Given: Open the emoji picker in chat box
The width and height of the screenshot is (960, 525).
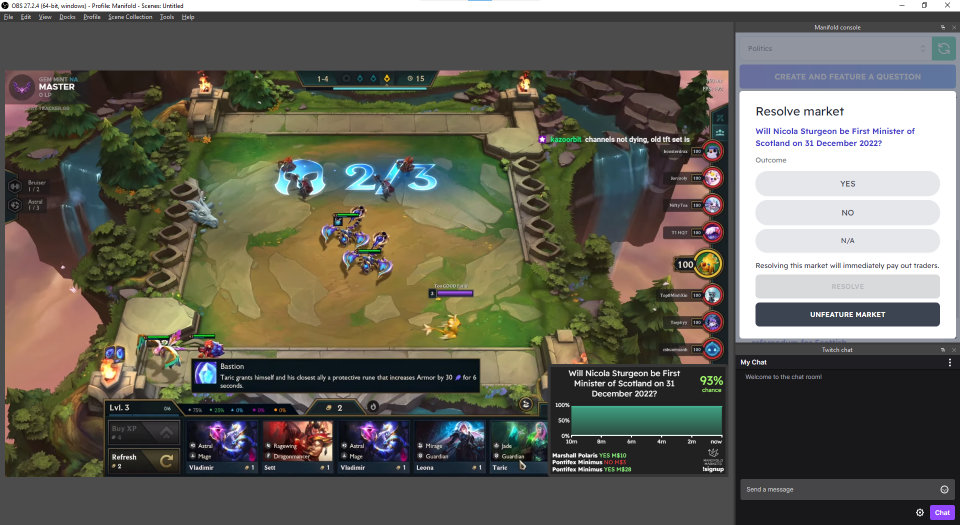Looking at the screenshot, I should point(944,490).
